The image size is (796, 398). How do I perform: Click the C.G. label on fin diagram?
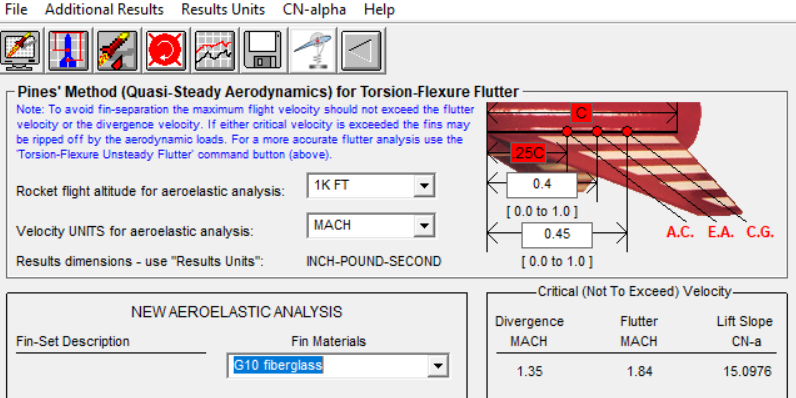coord(760,233)
